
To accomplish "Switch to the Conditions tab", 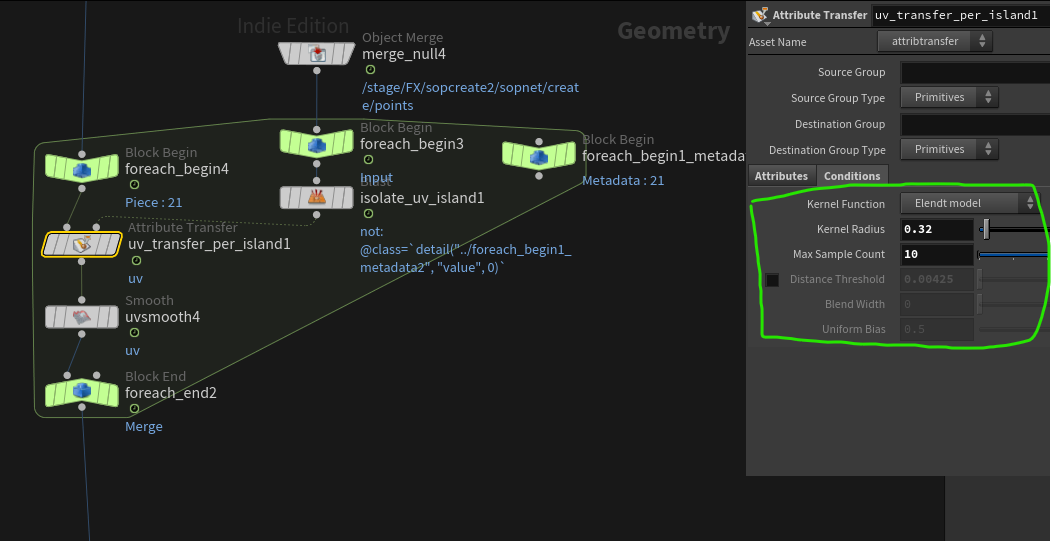I will click(x=852, y=176).
